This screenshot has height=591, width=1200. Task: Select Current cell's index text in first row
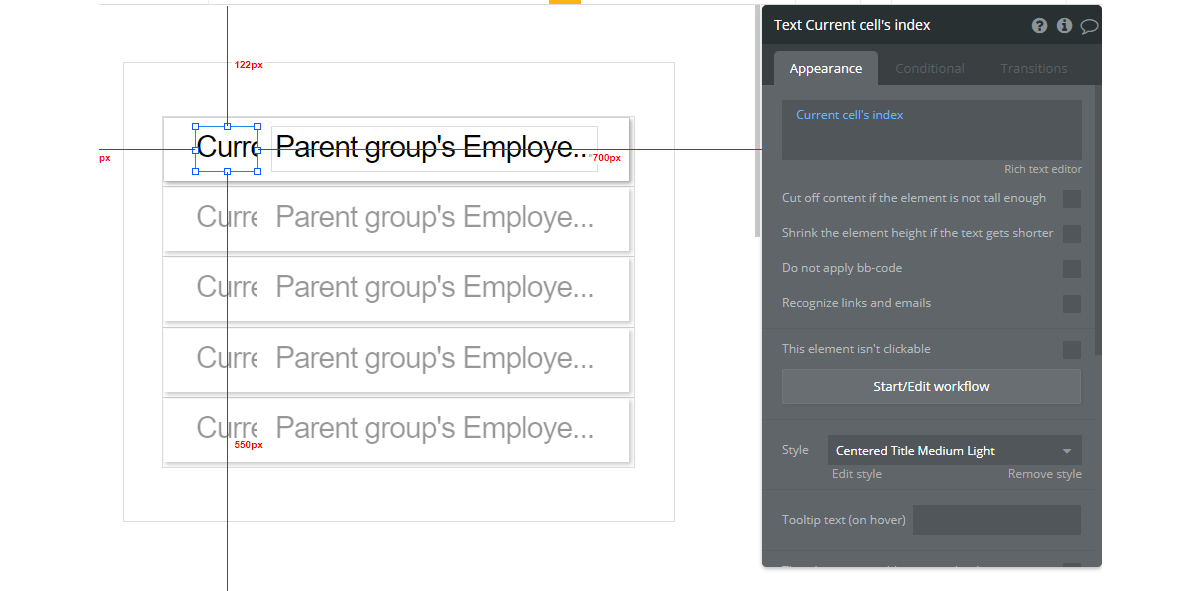tap(227, 148)
